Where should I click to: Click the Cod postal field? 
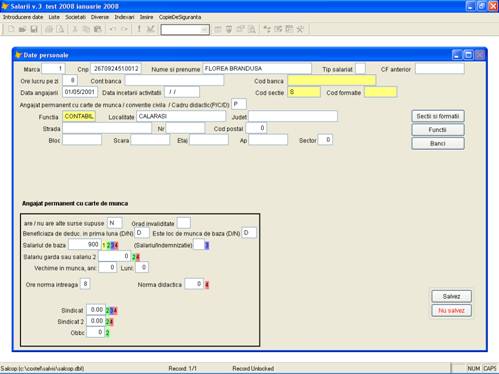point(256,128)
